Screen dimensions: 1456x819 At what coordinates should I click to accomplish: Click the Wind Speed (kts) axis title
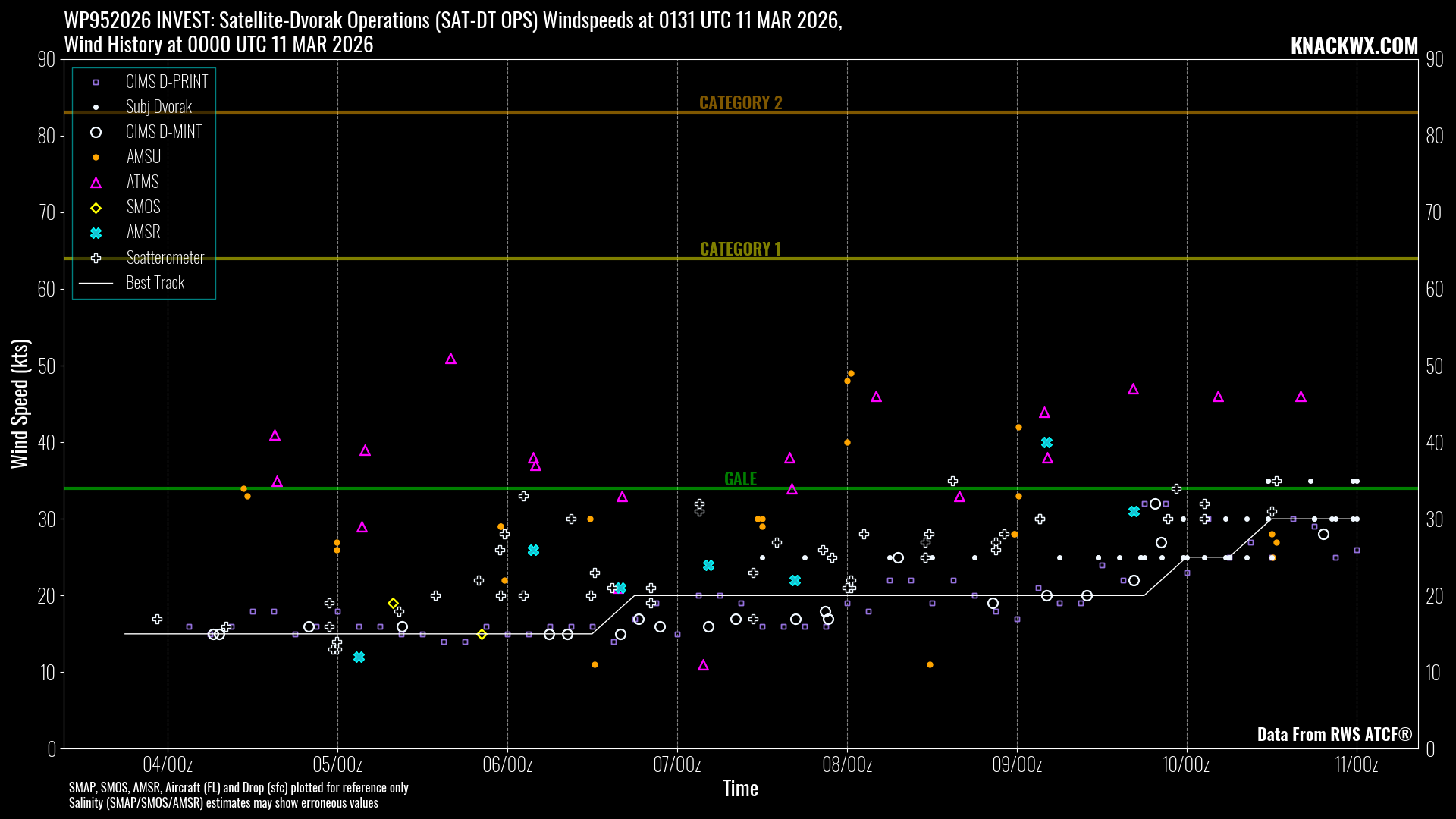[20, 403]
